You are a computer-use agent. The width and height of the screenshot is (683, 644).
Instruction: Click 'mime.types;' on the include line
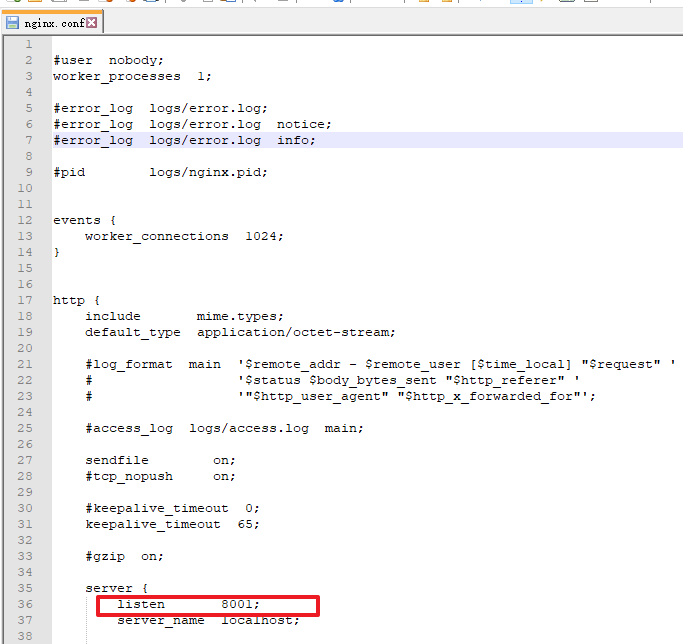click(240, 316)
